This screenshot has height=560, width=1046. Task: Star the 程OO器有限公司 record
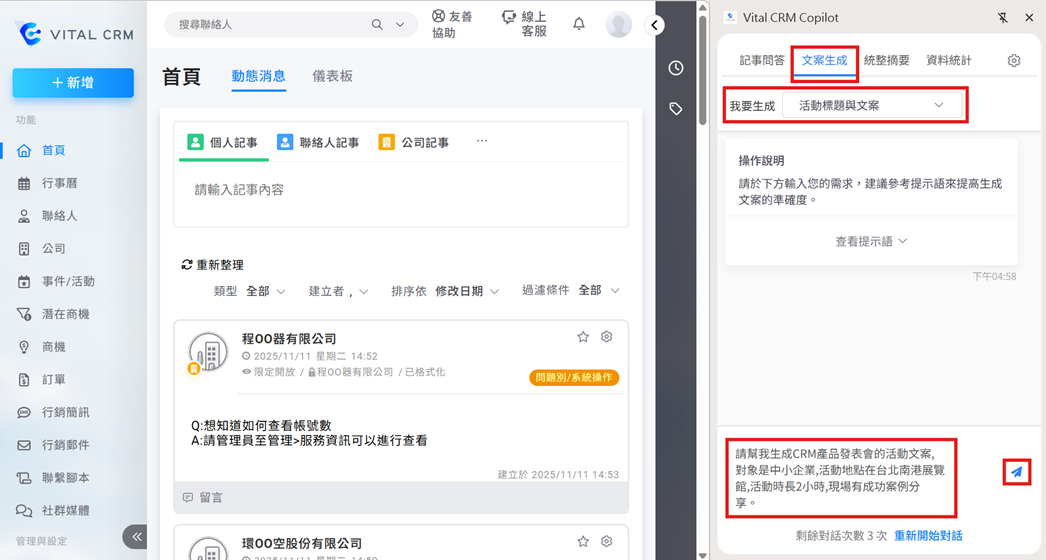pyautogui.click(x=583, y=337)
